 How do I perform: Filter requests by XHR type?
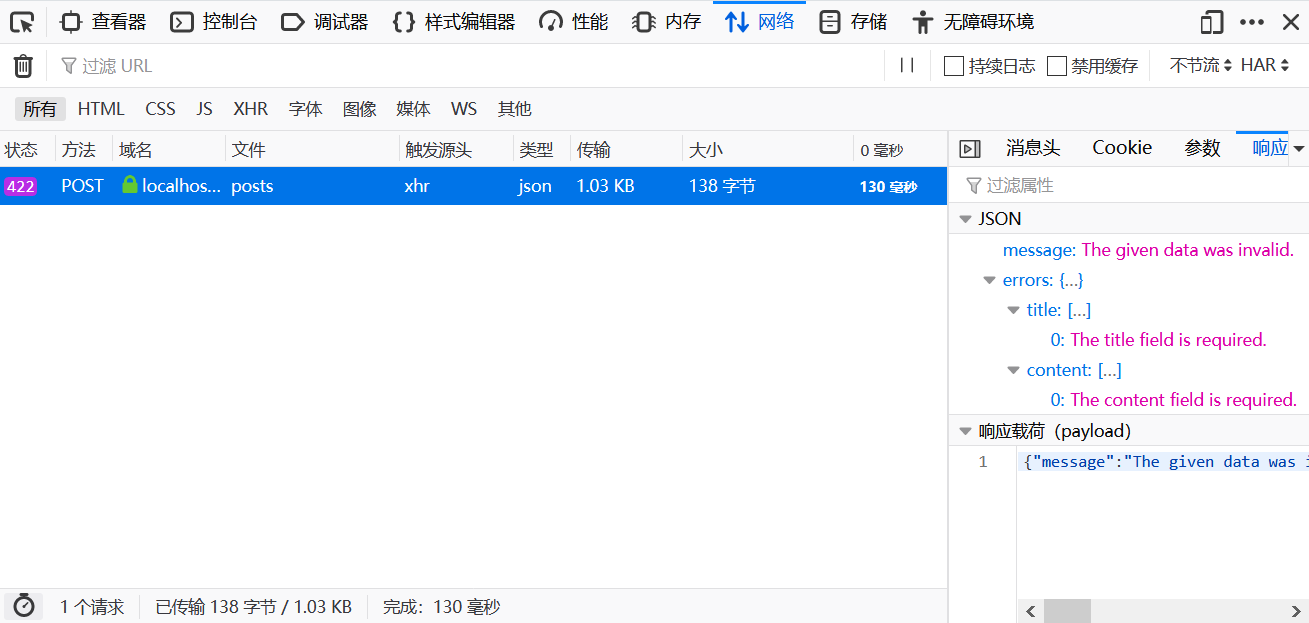click(x=250, y=109)
